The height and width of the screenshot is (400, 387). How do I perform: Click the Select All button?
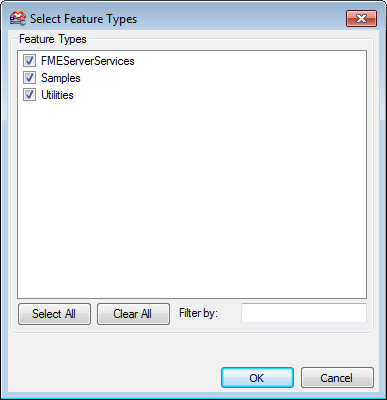[54, 314]
